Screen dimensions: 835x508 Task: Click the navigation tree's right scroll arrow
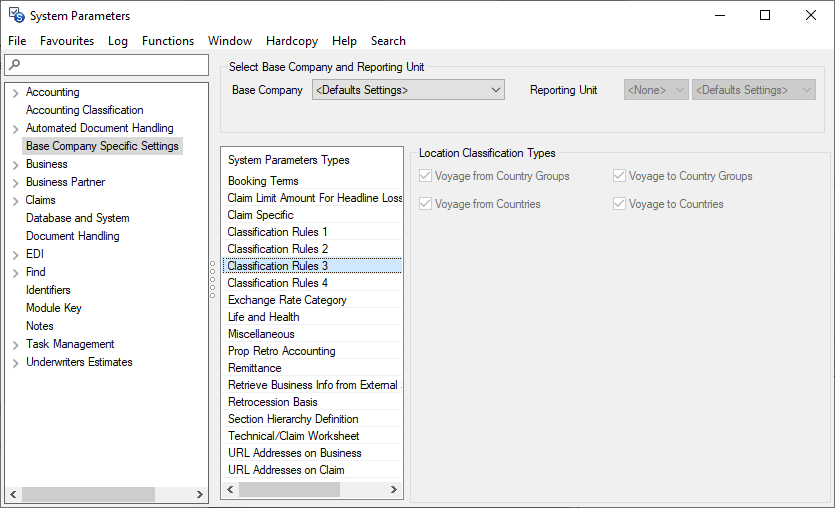coord(201,494)
